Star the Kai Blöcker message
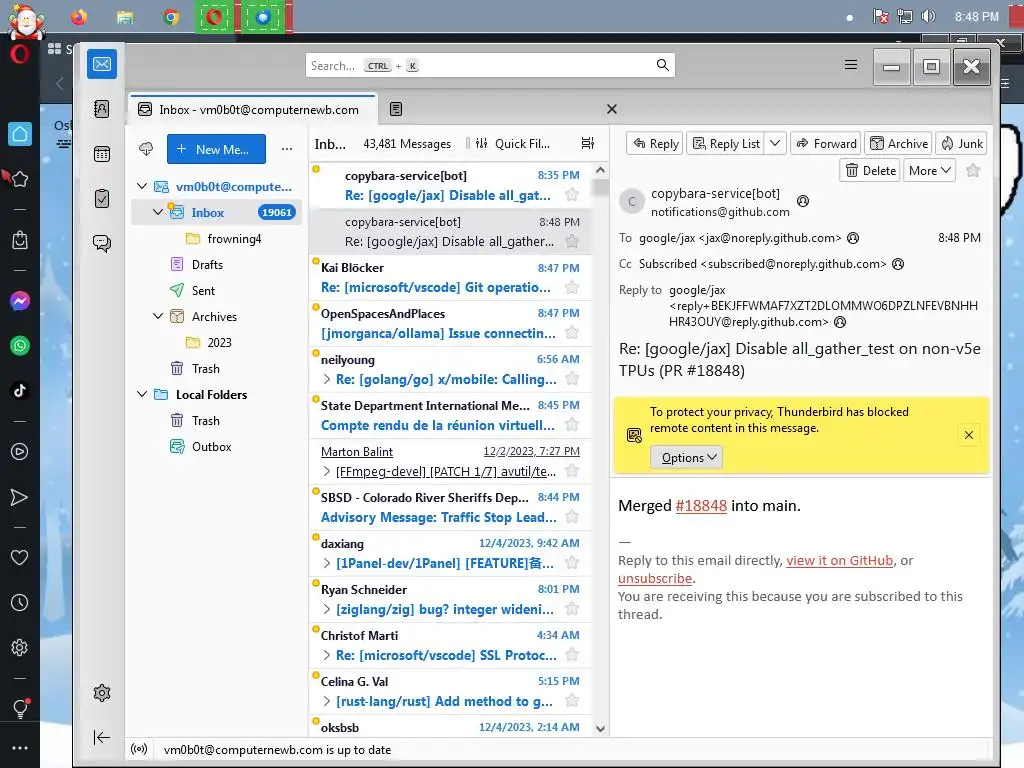 pyautogui.click(x=572, y=287)
